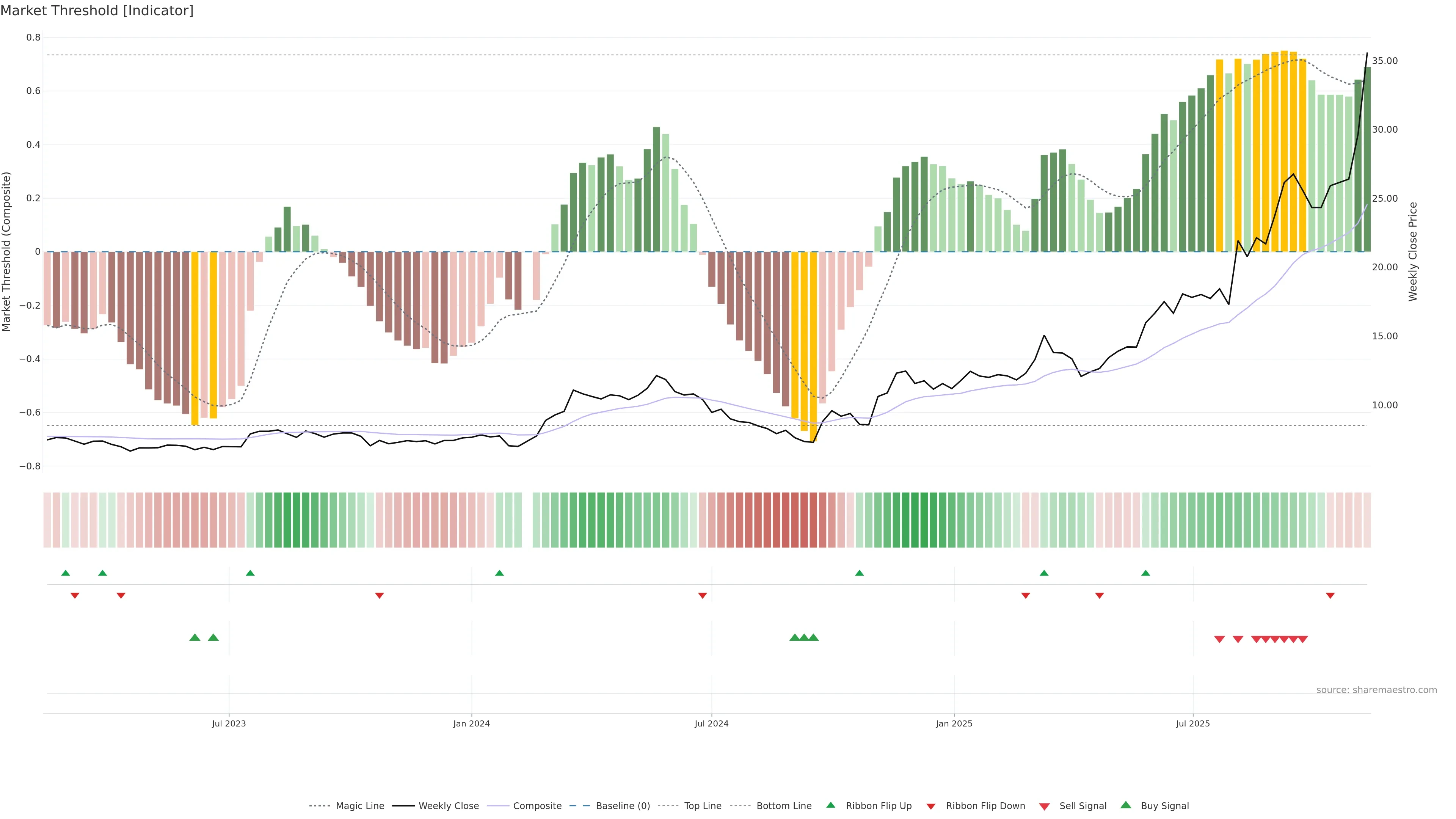Click the Ribbon Flip Down legend triangle icon
The height and width of the screenshot is (819, 1456).
point(931,806)
